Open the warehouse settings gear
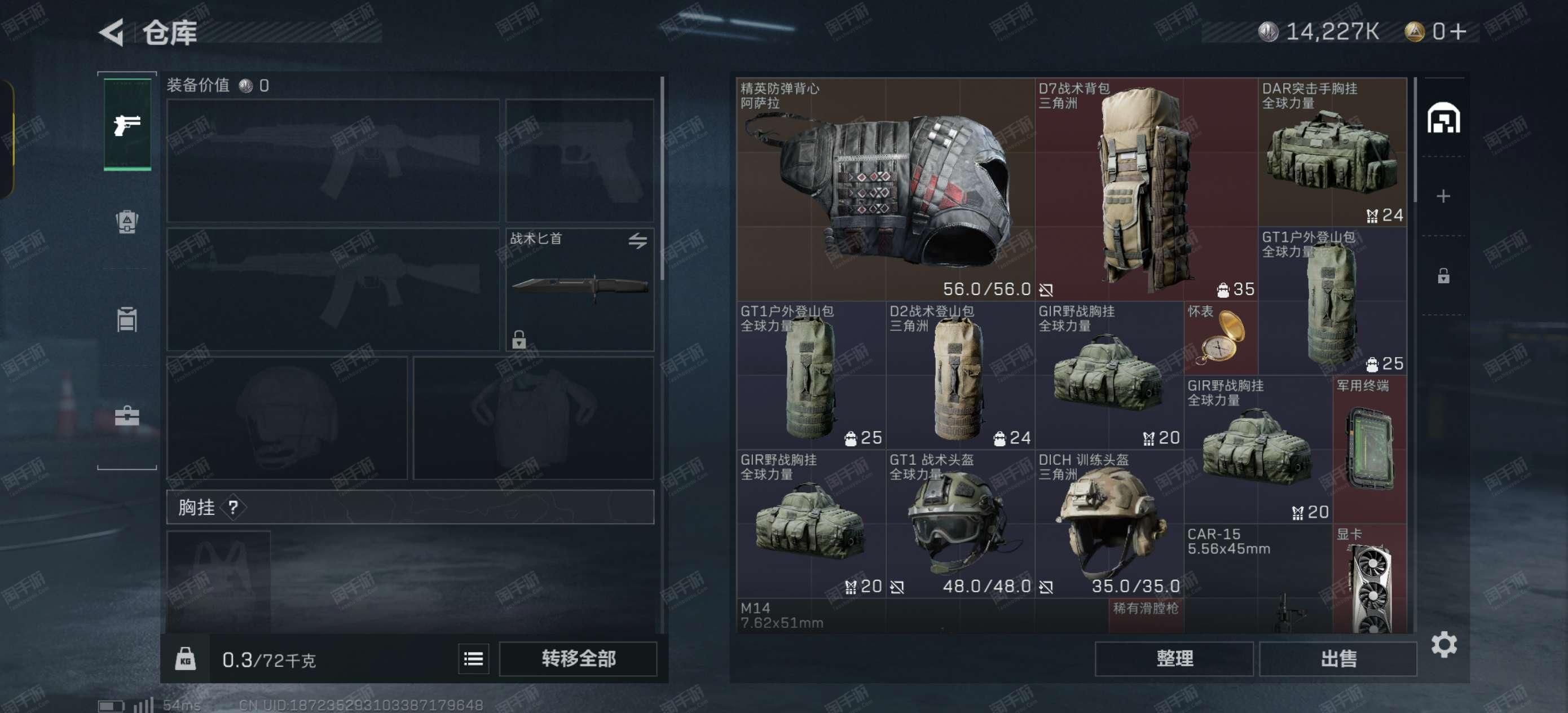This screenshot has width=1568, height=713. pos(1443,644)
